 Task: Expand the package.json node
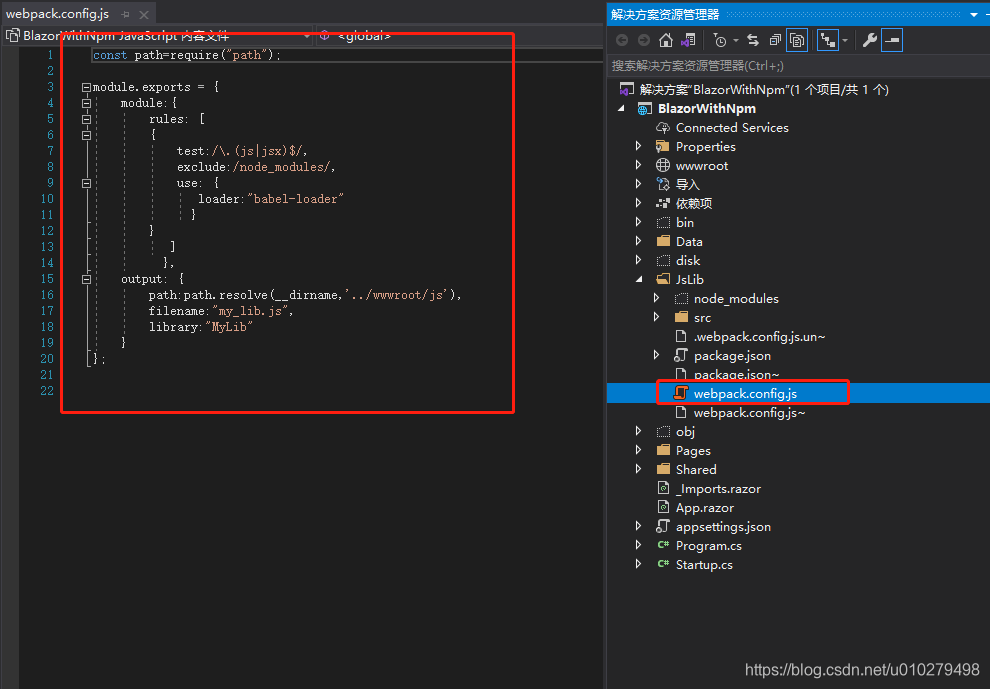(x=657, y=356)
